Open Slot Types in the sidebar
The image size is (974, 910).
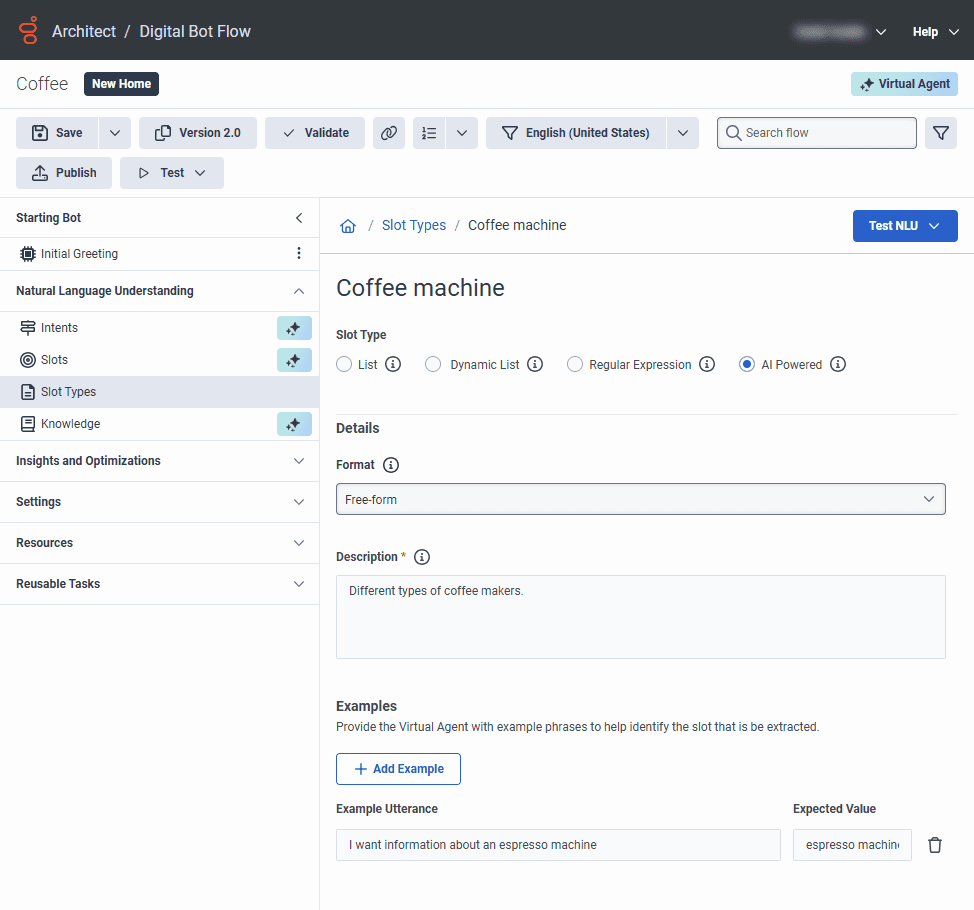click(160, 392)
